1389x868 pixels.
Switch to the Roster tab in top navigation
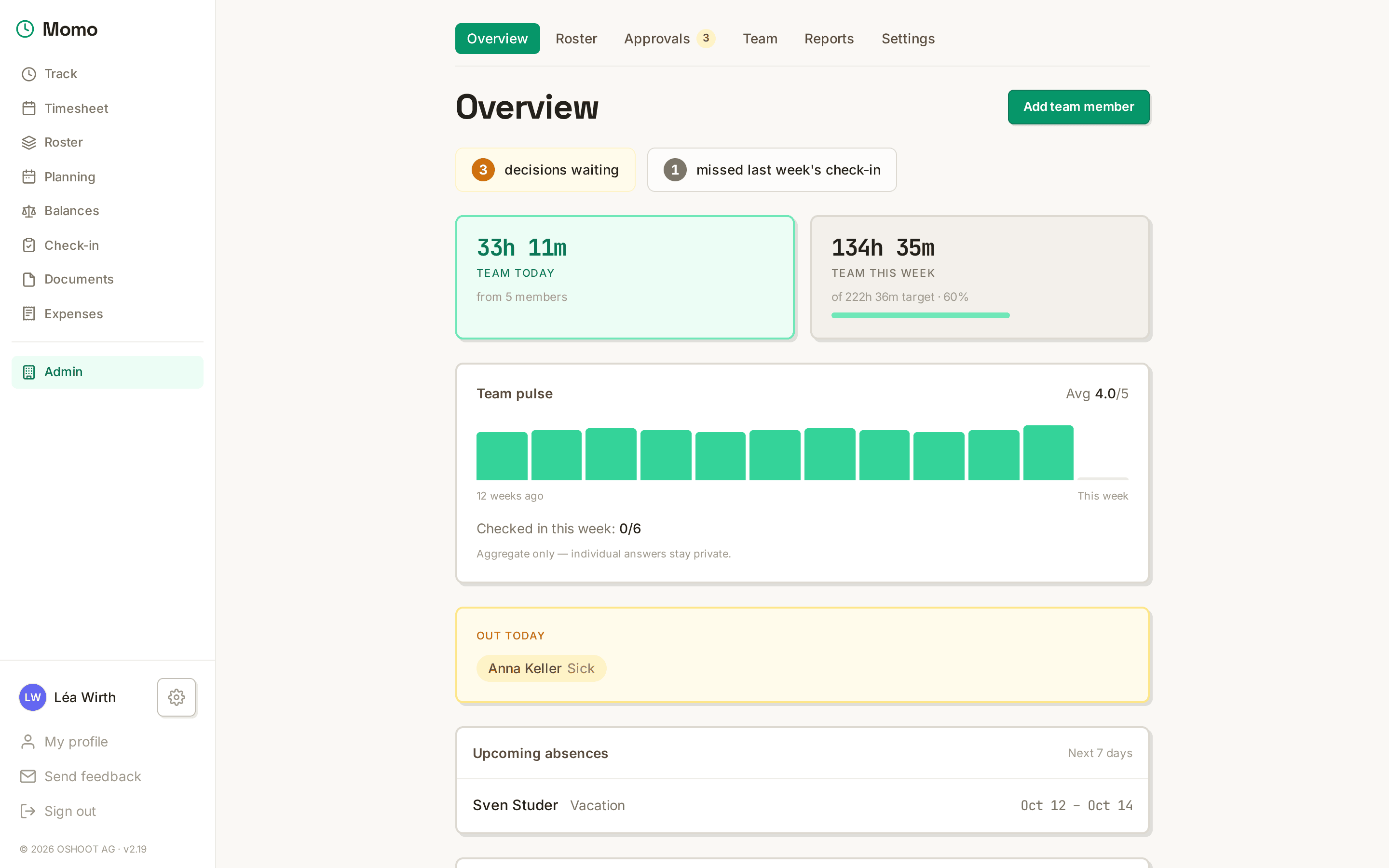(x=576, y=39)
